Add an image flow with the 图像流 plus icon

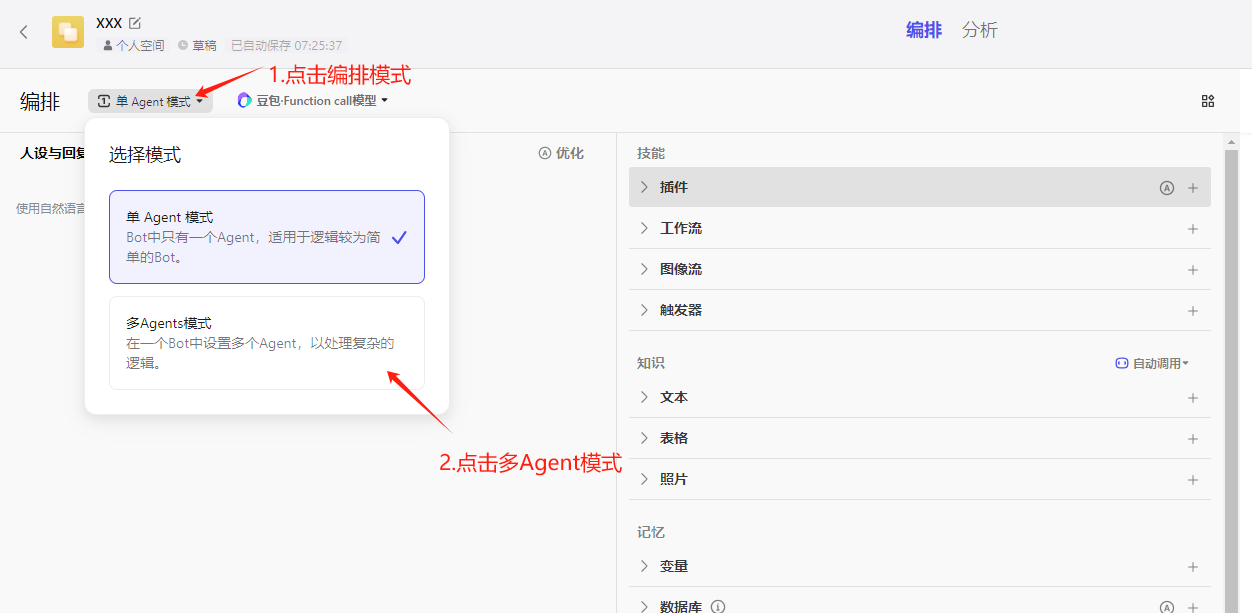(x=1193, y=270)
